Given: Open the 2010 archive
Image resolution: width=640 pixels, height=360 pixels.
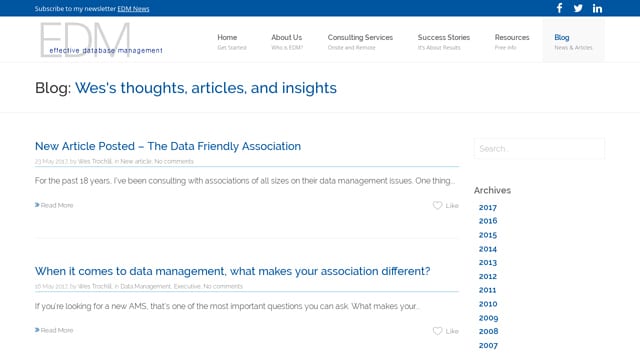Looking at the screenshot, I should click(x=488, y=304).
